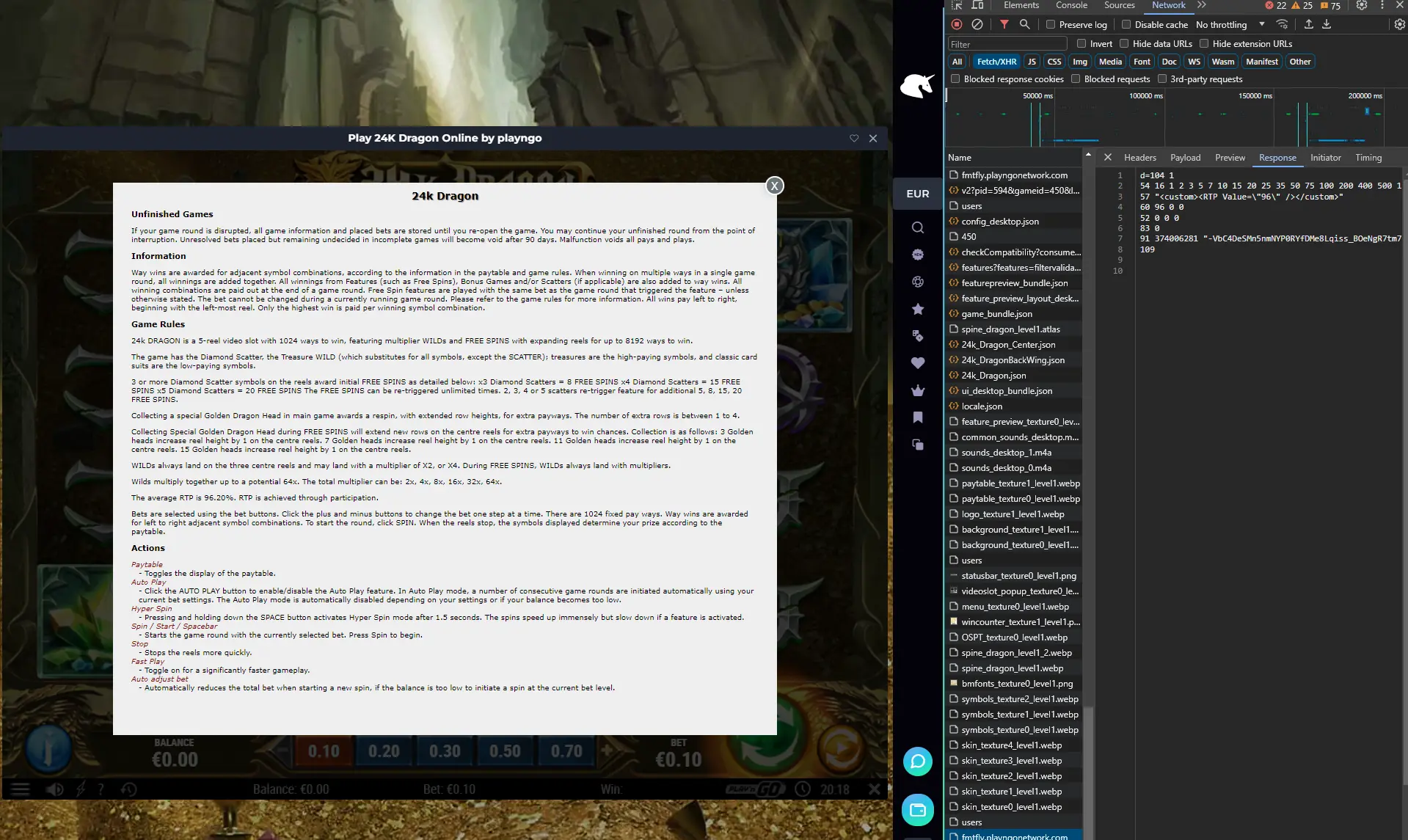Check 3rd-party requests checkbox

tap(1162, 78)
